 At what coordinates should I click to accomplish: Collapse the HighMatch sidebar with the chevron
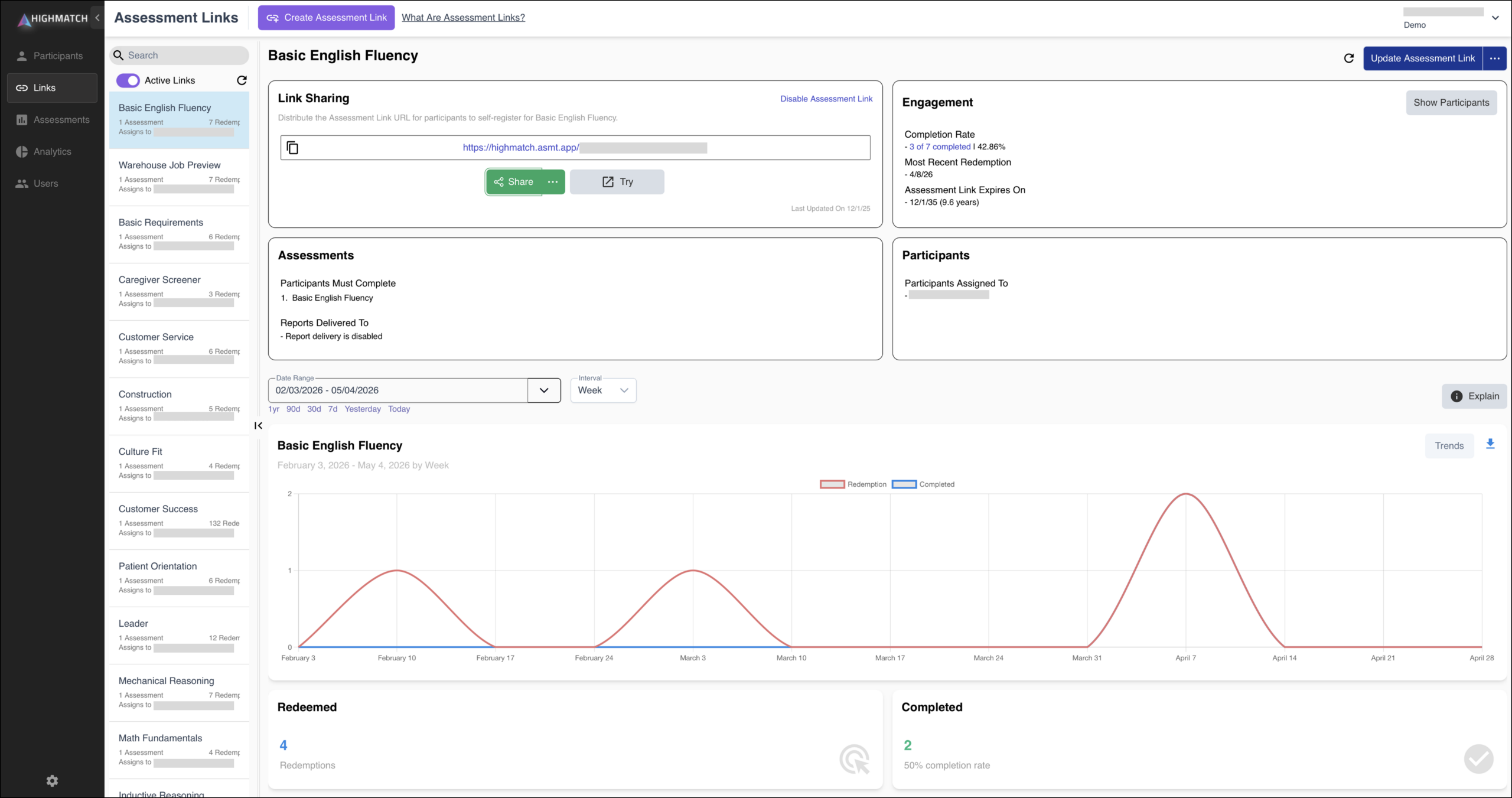click(97, 18)
